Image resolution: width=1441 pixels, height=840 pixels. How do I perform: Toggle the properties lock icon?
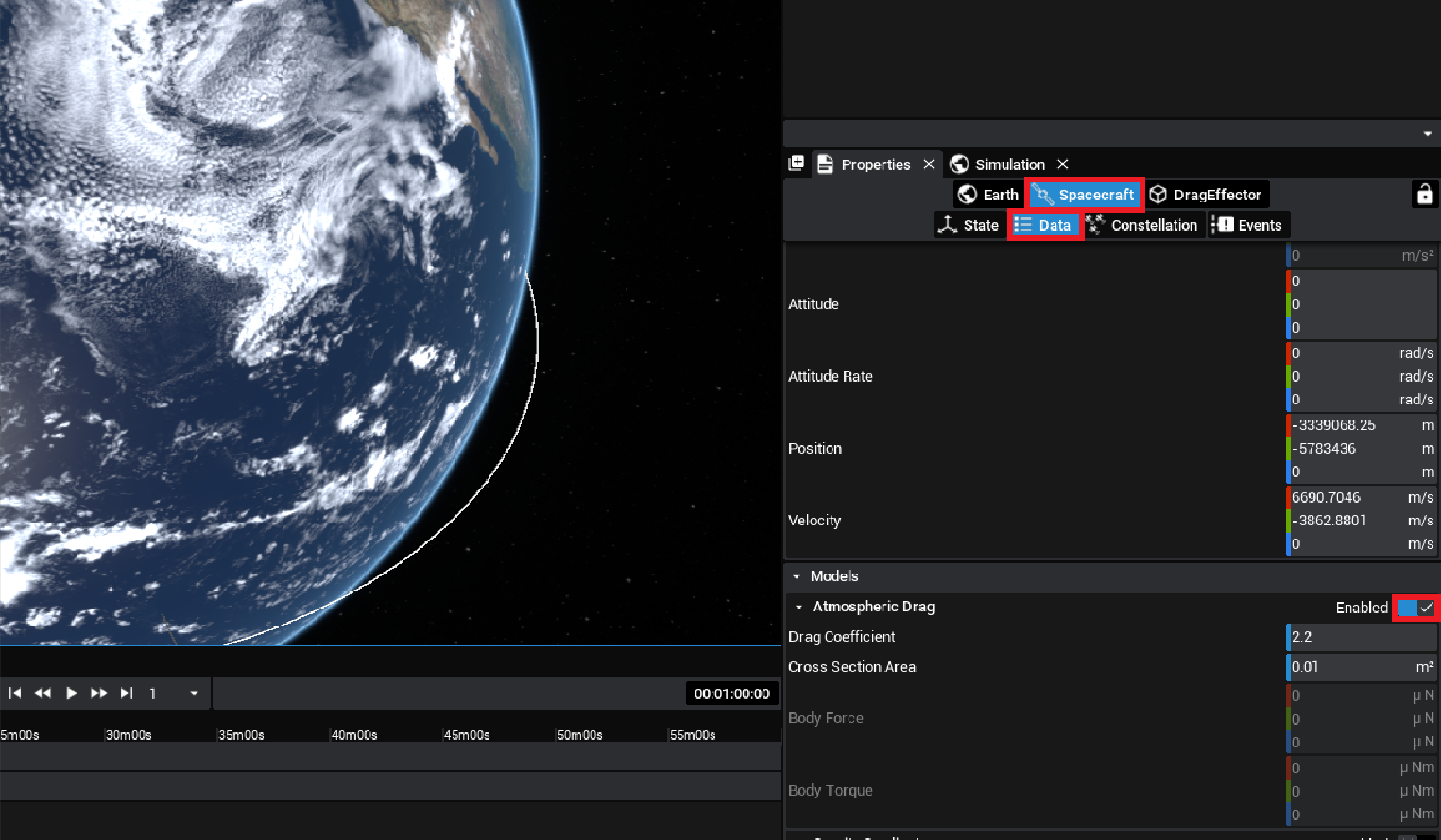point(1424,195)
